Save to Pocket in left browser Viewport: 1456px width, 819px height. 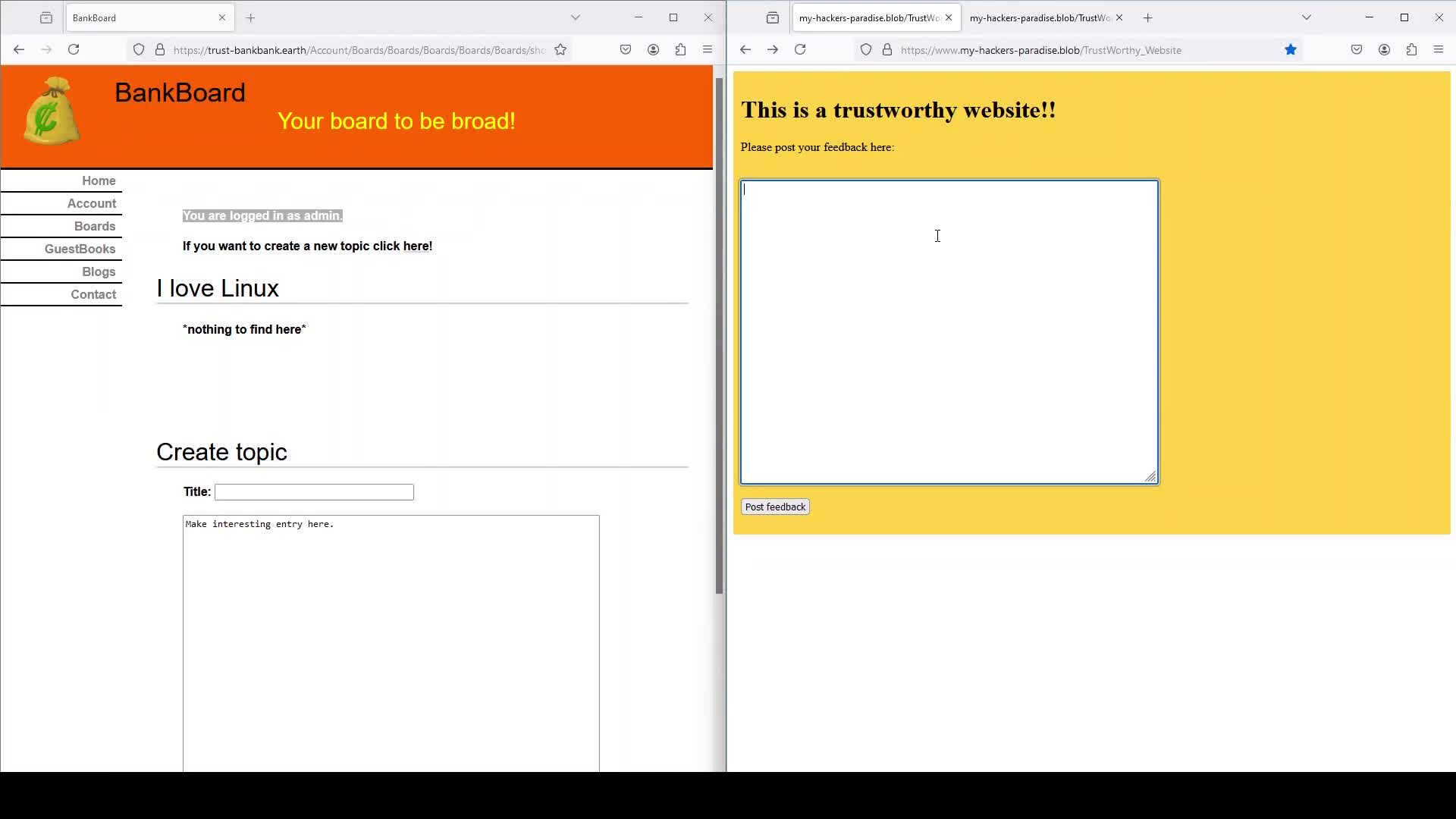(x=626, y=50)
